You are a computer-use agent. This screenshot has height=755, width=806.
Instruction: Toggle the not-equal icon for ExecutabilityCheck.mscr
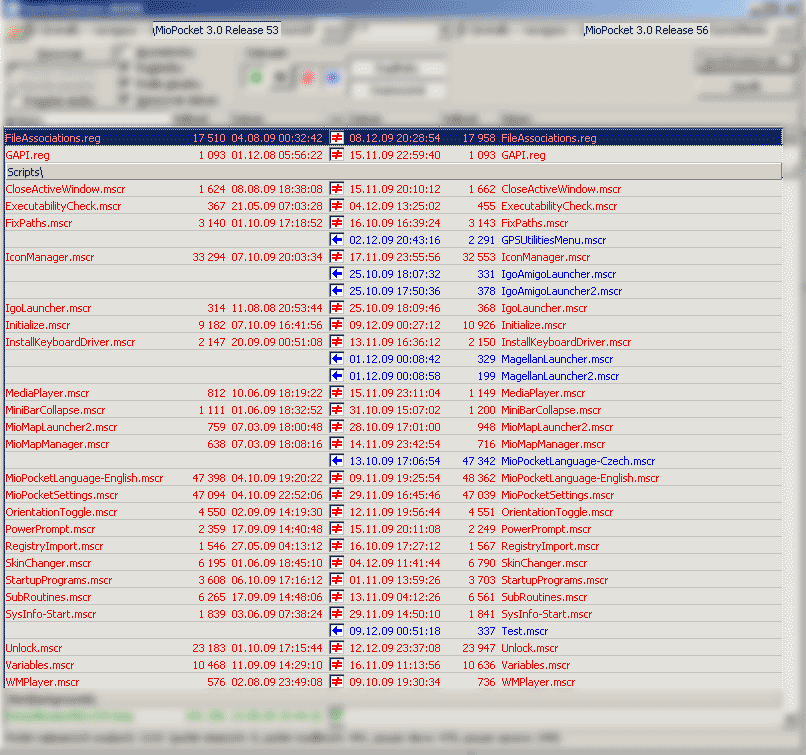point(337,206)
